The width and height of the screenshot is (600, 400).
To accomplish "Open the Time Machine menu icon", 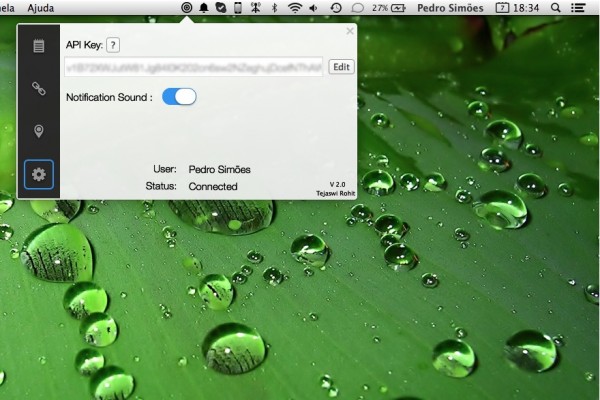I will 336,8.
